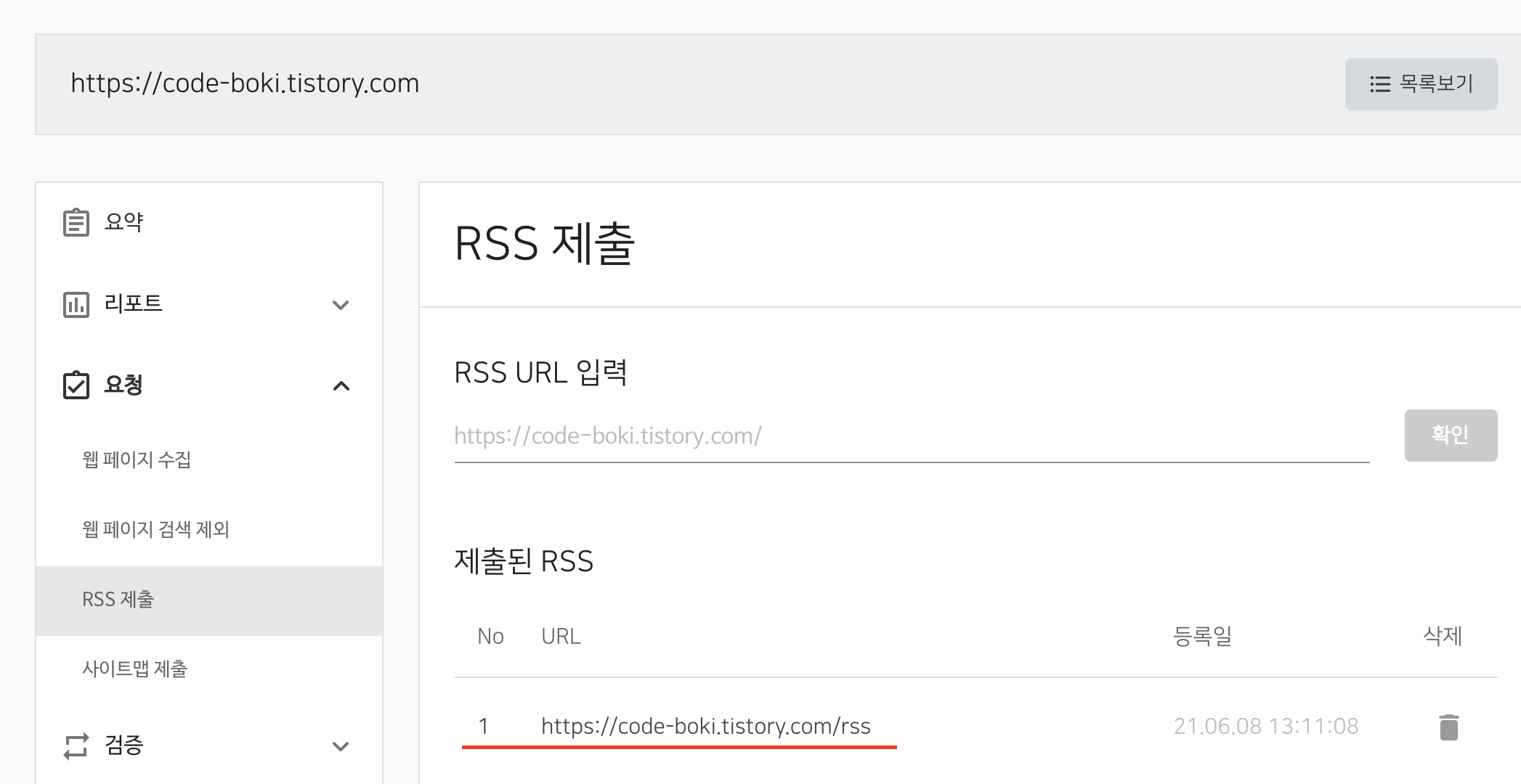Open the submitted code-boki.tistory.com/rss link
1521x784 pixels.
(705, 726)
